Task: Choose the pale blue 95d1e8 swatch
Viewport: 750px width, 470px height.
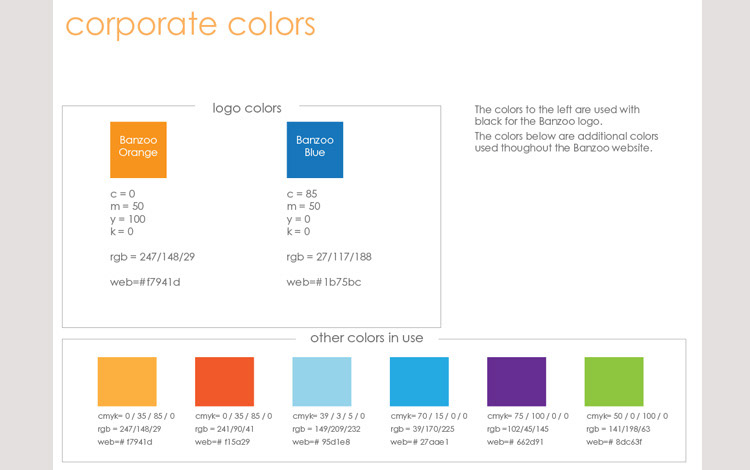Action: (321, 381)
